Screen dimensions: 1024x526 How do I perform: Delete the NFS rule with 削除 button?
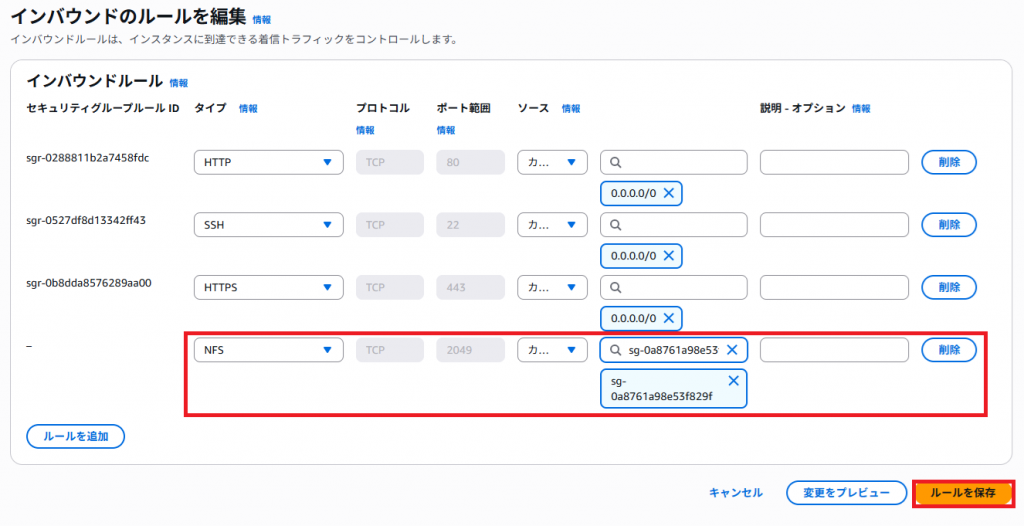tap(948, 350)
